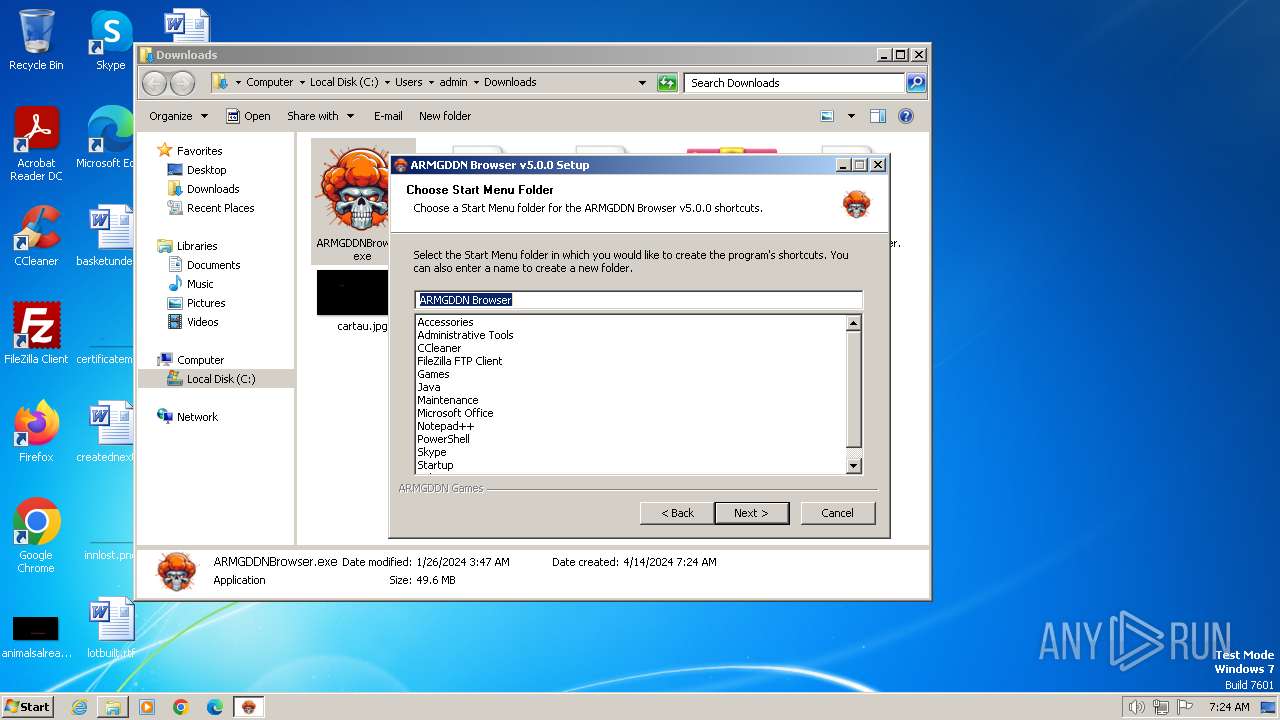
Task: Click the Explorer back arrow button
Action: point(154,83)
